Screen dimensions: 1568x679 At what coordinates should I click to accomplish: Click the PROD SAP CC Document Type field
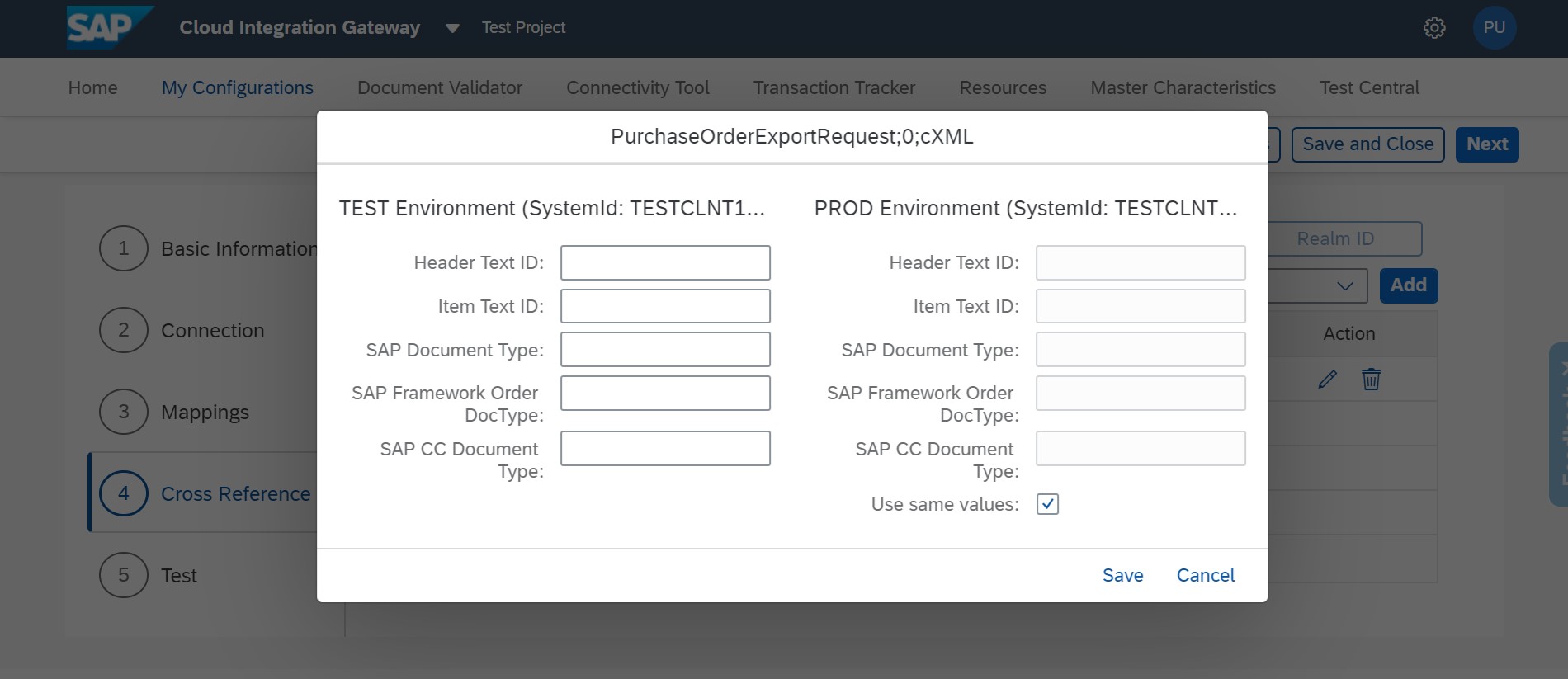(1141, 449)
